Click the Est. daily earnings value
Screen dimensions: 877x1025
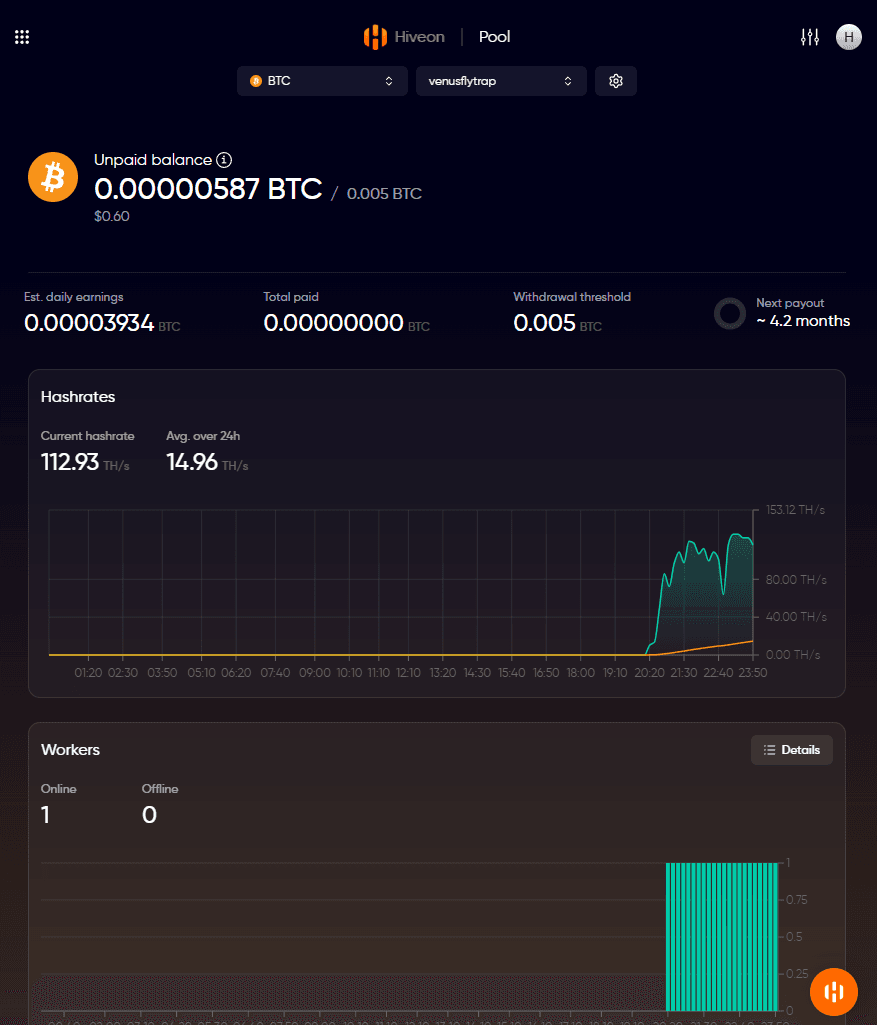(x=88, y=324)
